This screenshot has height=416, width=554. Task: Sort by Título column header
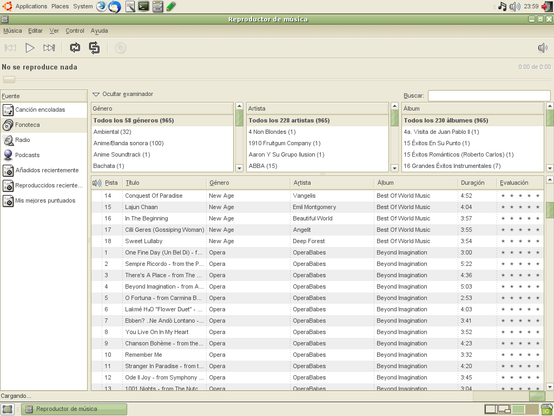pos(165,183)
